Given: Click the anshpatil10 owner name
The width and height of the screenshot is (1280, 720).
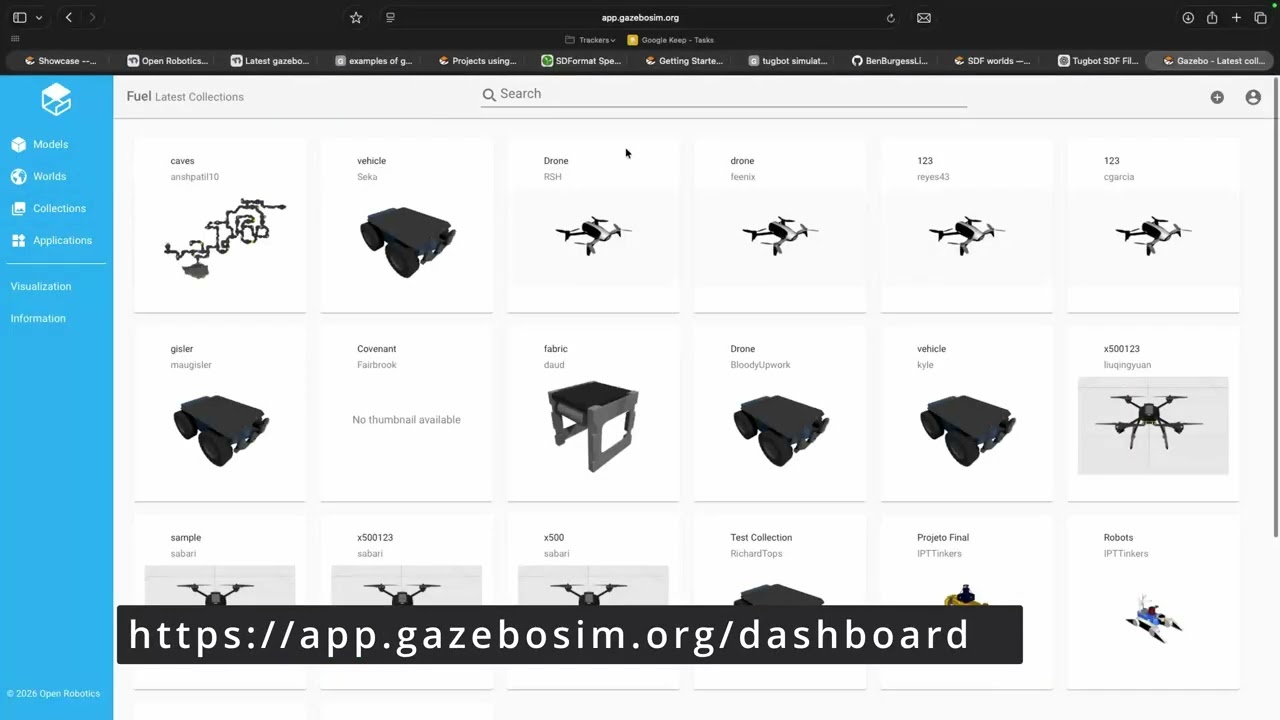Looking at the screenshot, I should [x=195, y=177].
